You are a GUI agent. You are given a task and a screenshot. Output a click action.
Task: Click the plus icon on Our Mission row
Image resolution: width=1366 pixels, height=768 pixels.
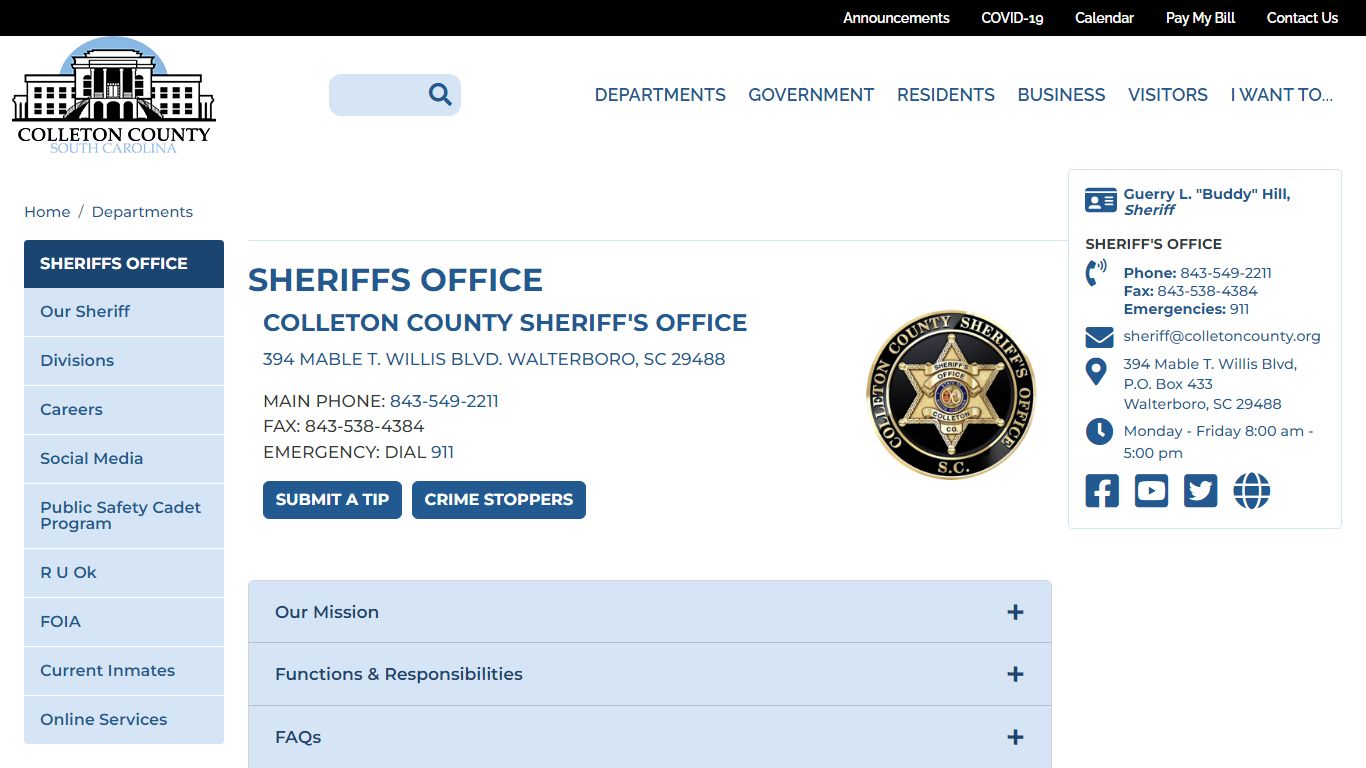pos(1015,612)
